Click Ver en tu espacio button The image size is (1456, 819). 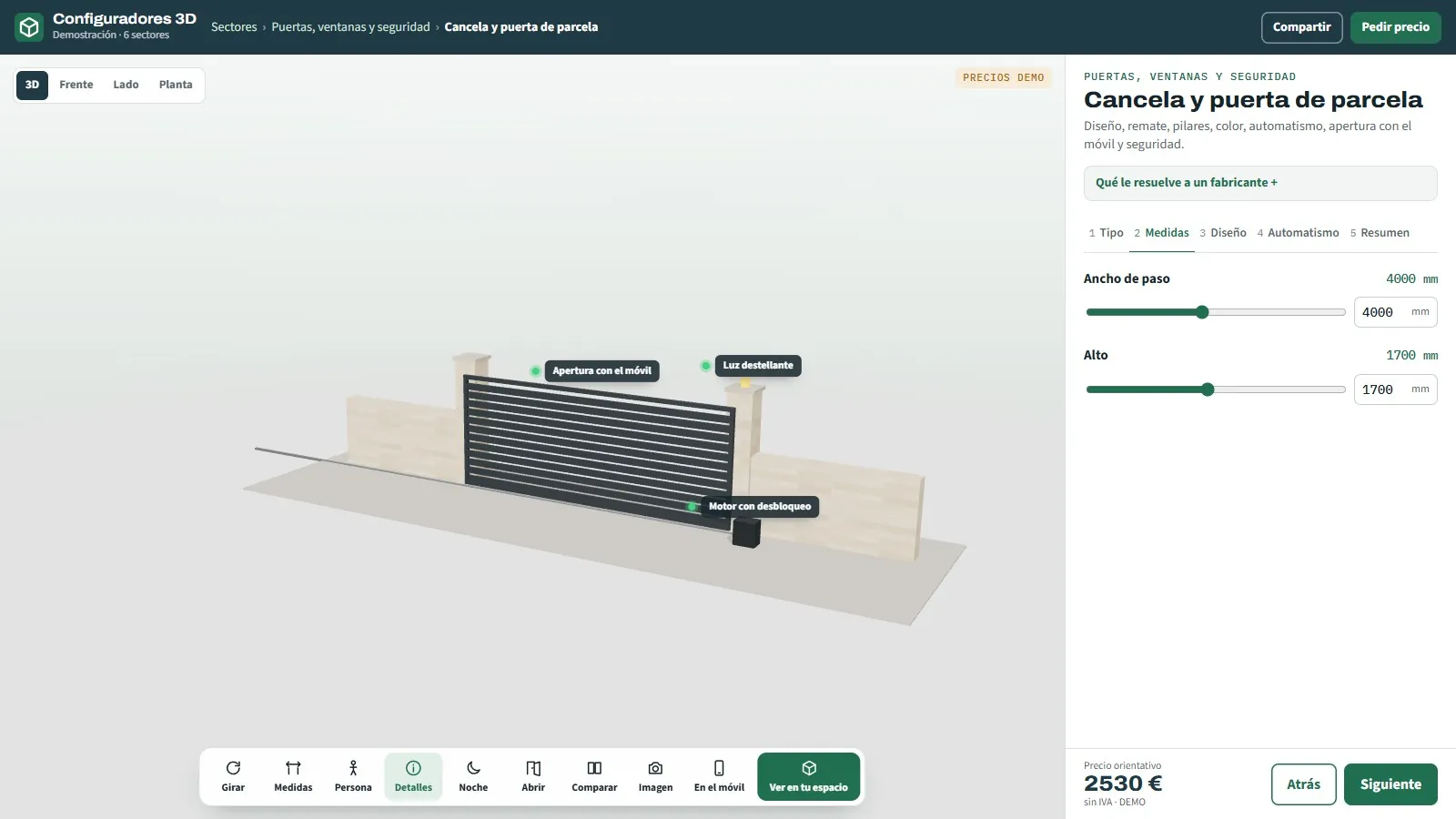pos(808,777)
